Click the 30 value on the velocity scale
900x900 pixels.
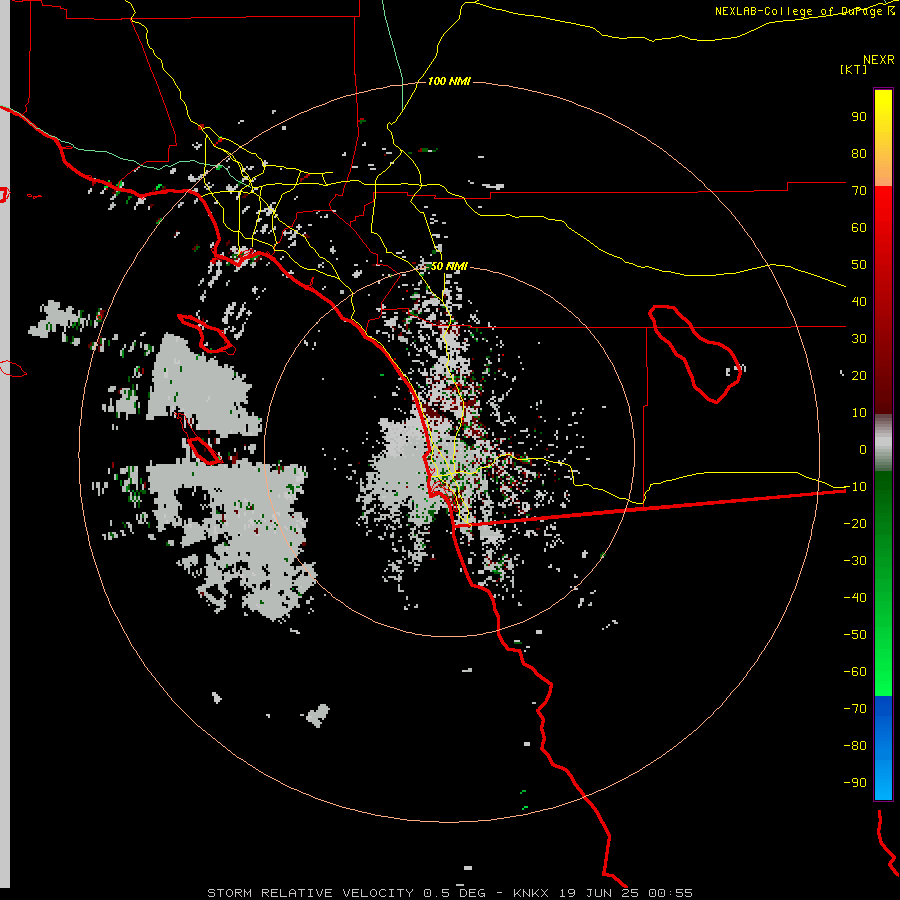point(859,339)
